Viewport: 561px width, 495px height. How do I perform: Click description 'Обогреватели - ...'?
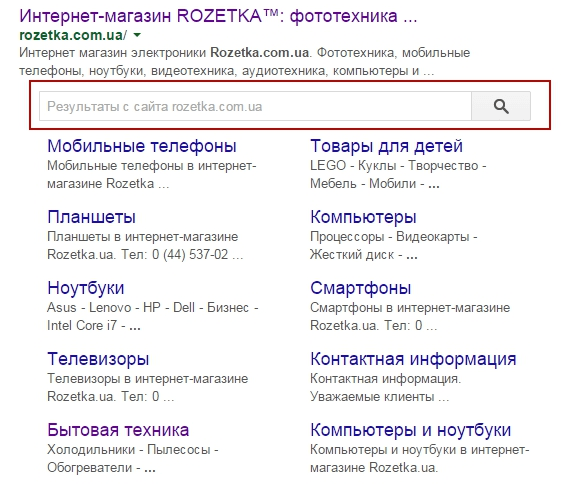[x=101, y=467]
